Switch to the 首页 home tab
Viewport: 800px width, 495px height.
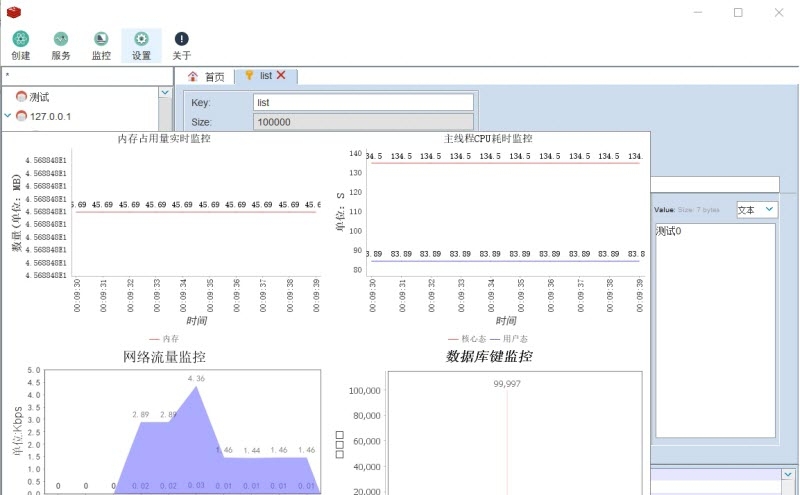pos(206,76)
